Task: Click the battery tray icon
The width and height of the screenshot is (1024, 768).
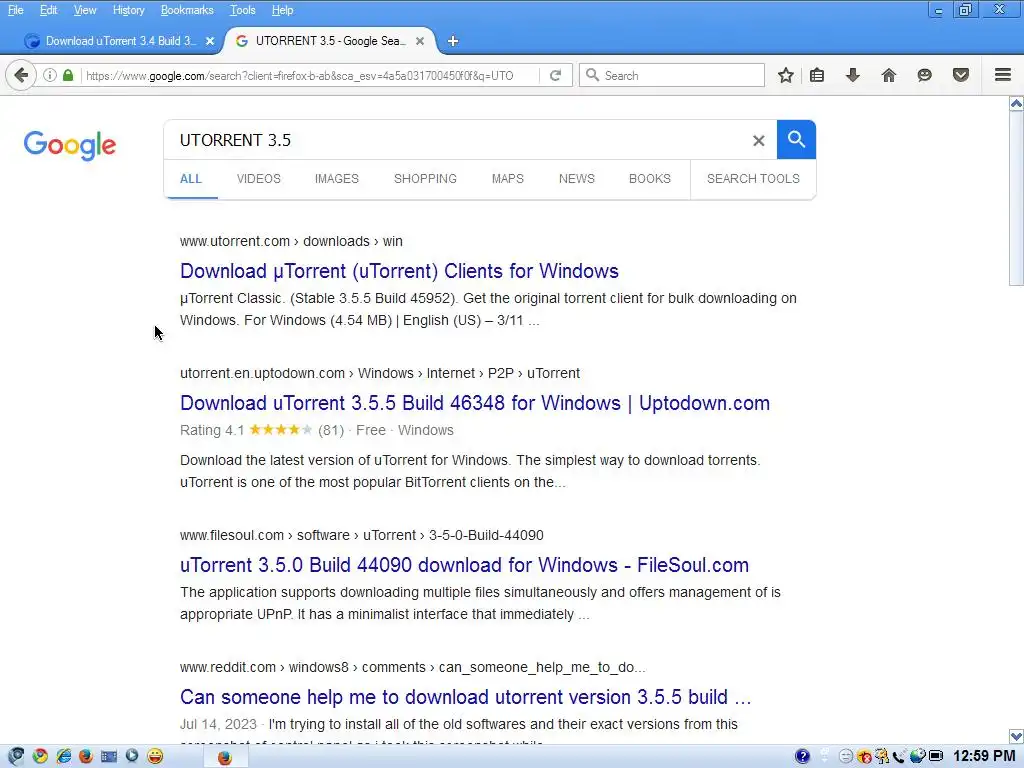Action: point(936,756)
